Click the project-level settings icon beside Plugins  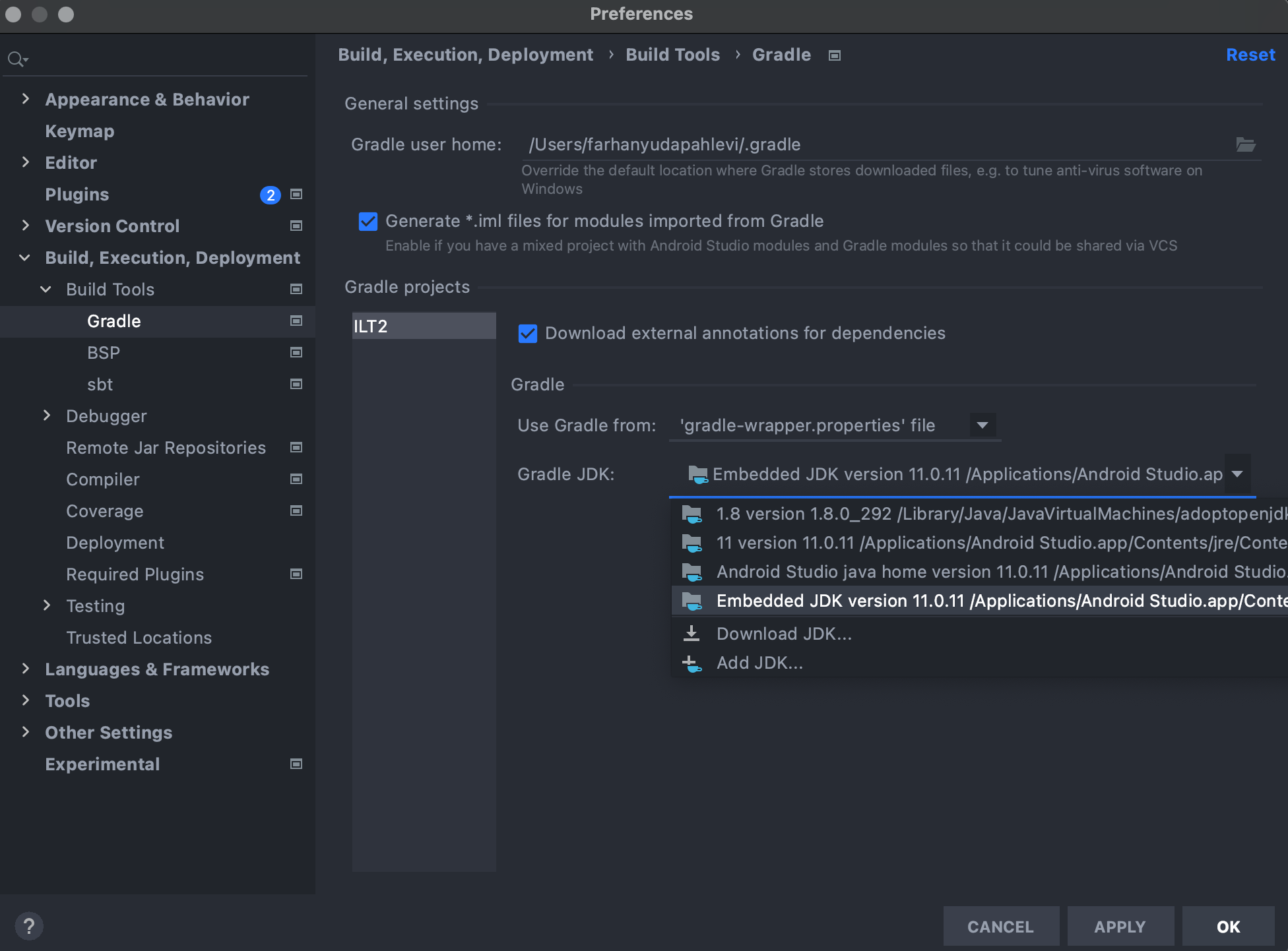coord(296,194)
